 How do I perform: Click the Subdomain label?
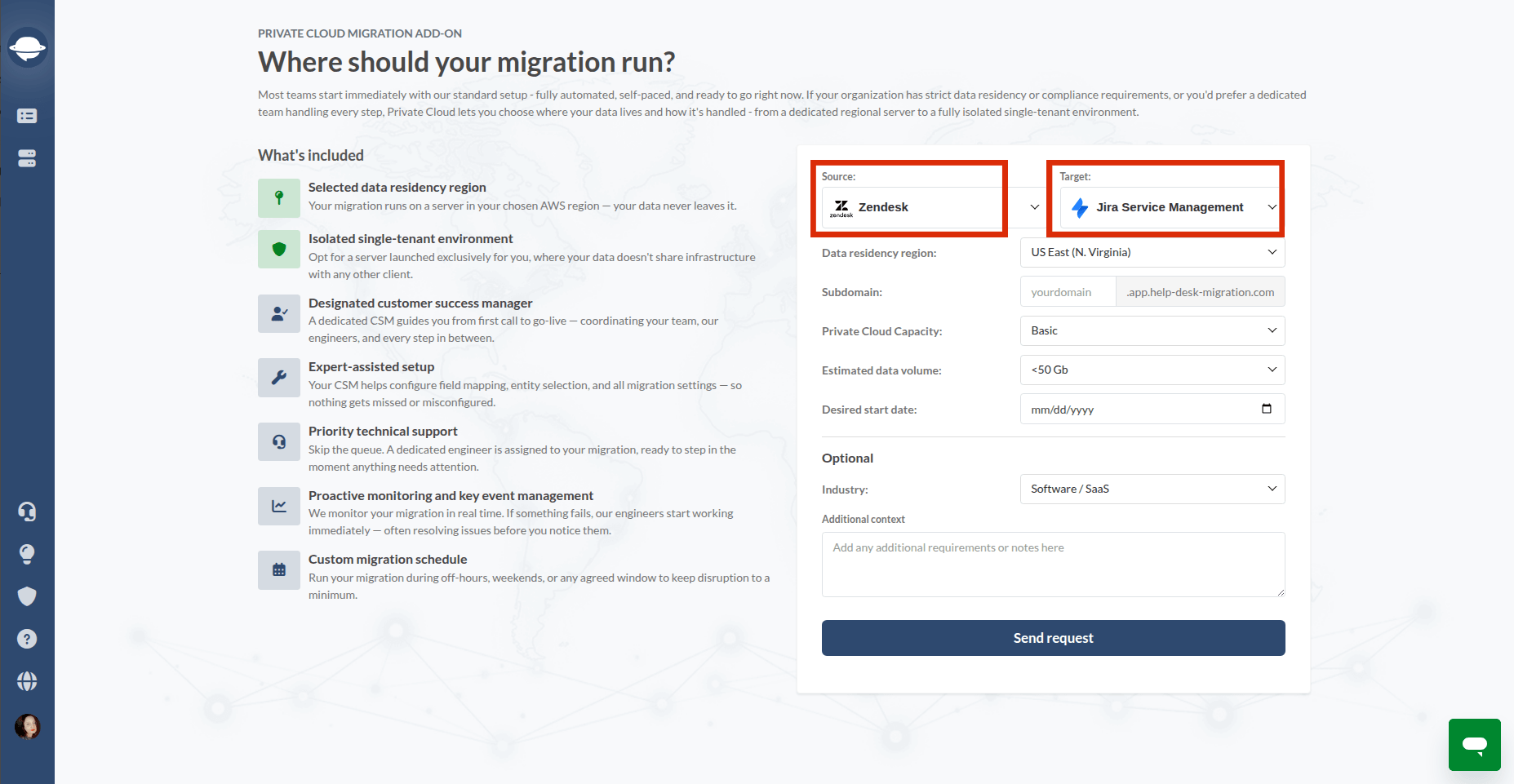click(852, 292)
